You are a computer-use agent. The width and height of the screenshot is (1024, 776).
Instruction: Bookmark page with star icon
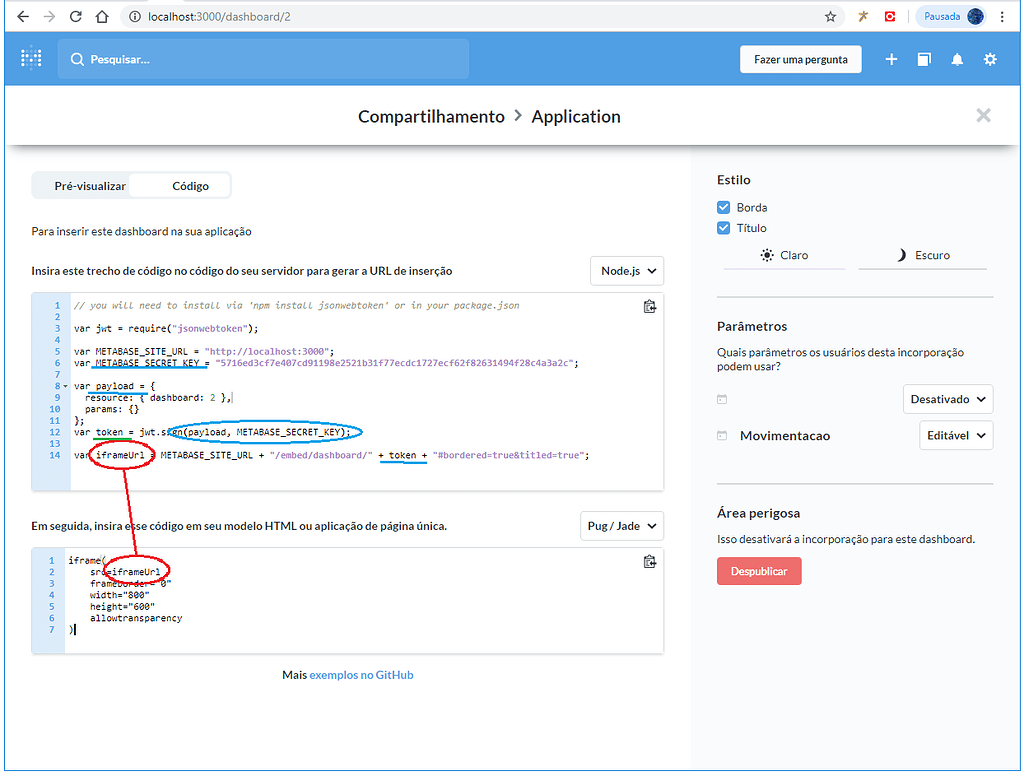(x=830, y=17)
